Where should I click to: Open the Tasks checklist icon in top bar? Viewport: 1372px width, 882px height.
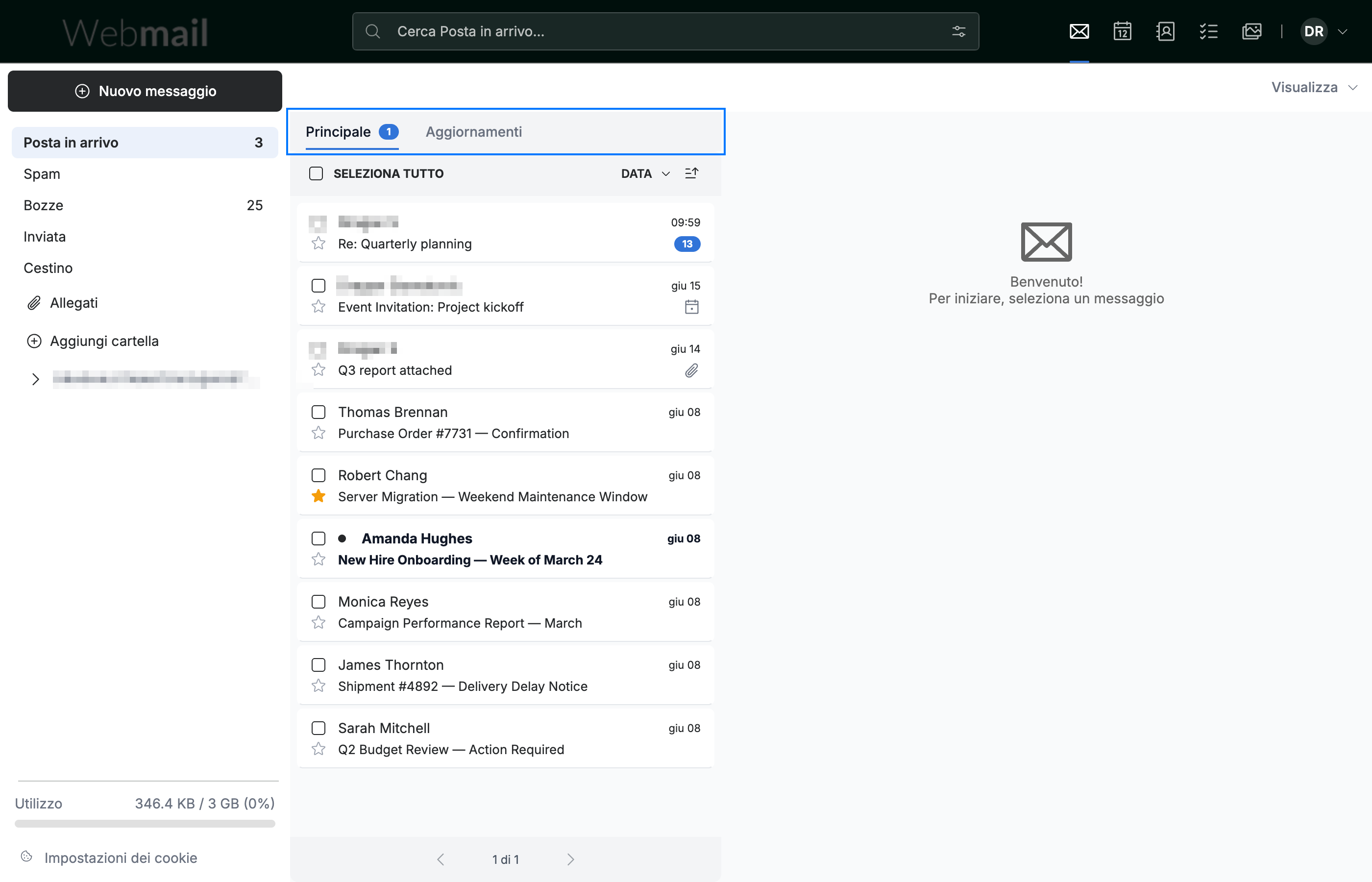pos(1208,31)
